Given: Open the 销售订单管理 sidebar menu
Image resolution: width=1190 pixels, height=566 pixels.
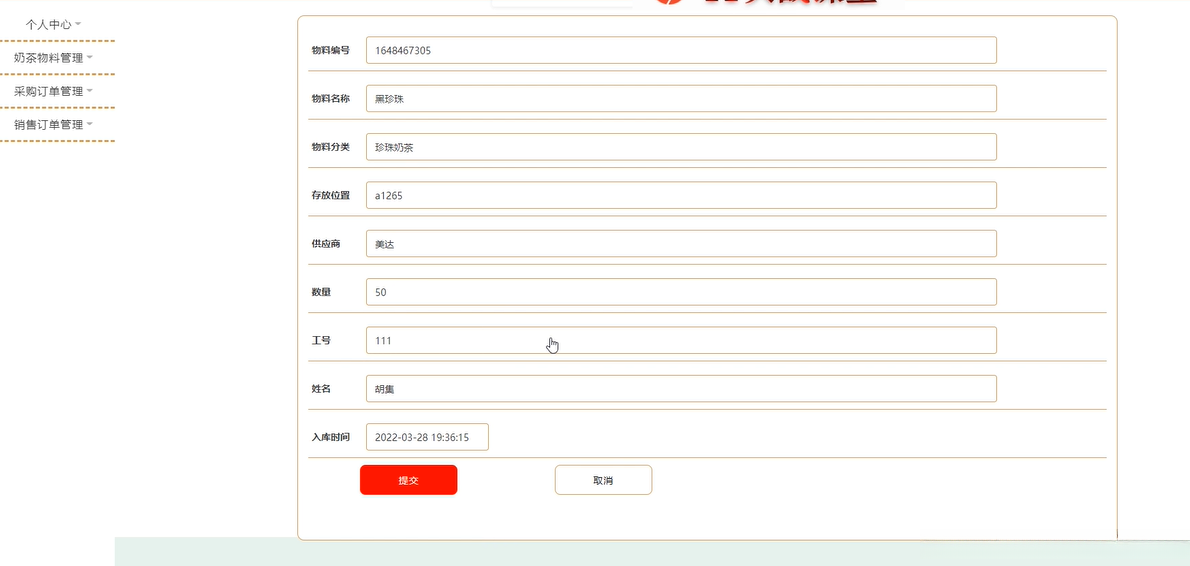Looking at the screenshot, I should click(53, 124).
